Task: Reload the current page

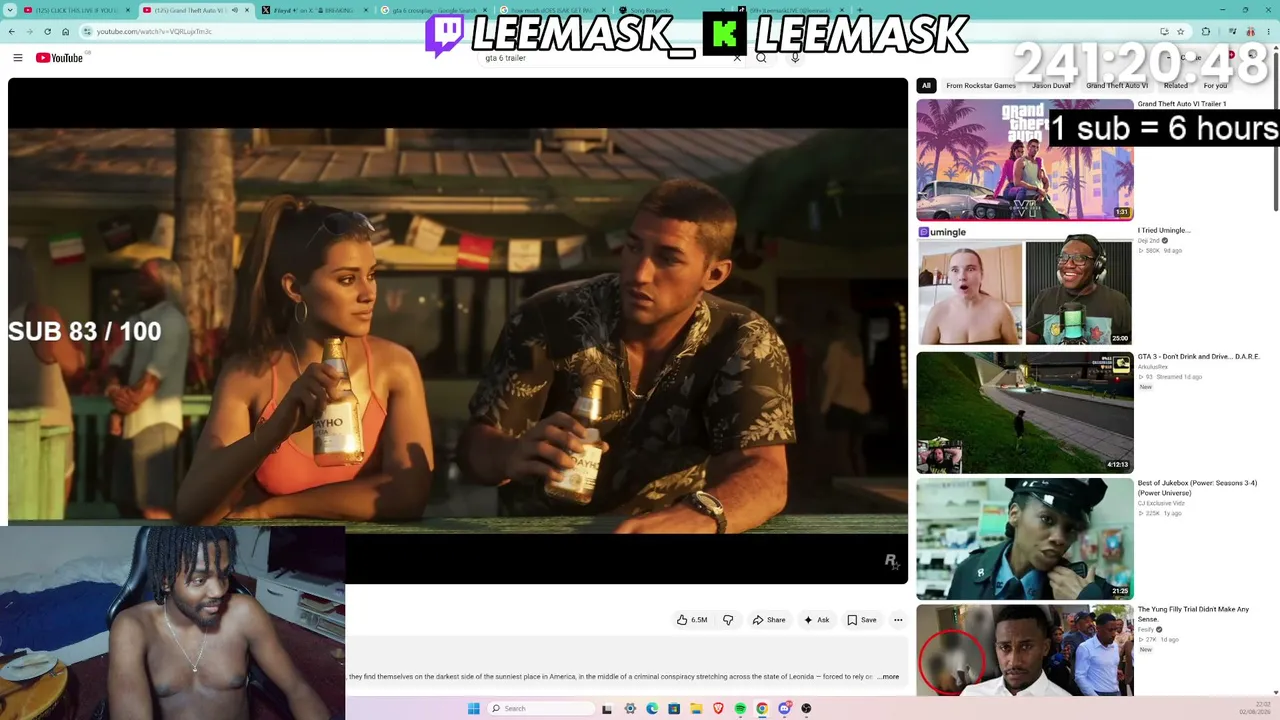Action: tap(47, 31)
